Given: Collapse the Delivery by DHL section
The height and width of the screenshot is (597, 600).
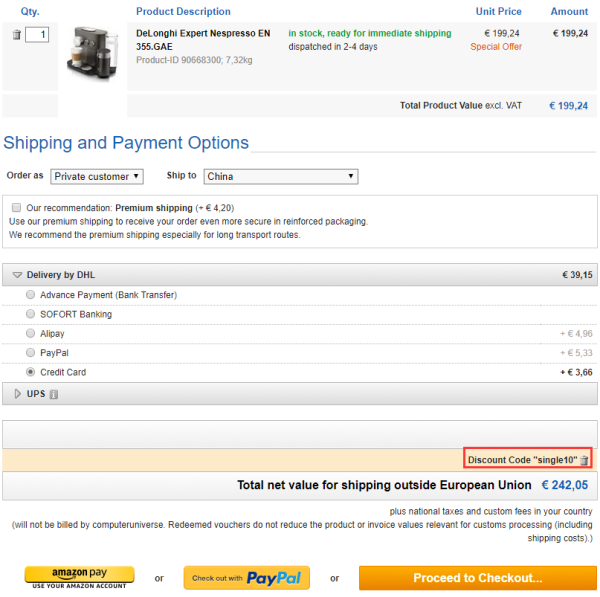Looking at the screenshot, I should [300, 275].
